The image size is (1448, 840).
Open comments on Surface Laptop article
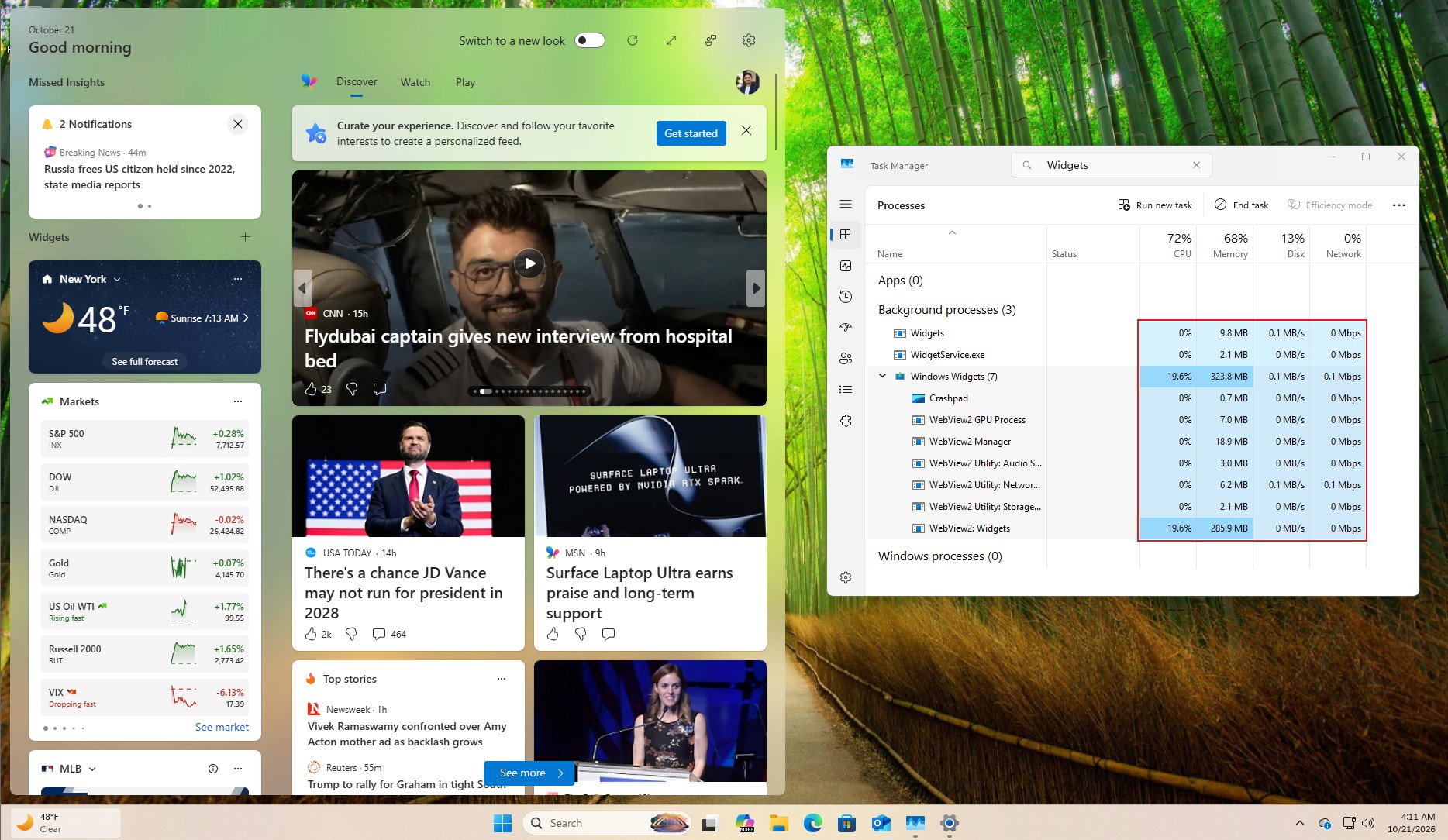pyautogui.click(x=609, y=634)
